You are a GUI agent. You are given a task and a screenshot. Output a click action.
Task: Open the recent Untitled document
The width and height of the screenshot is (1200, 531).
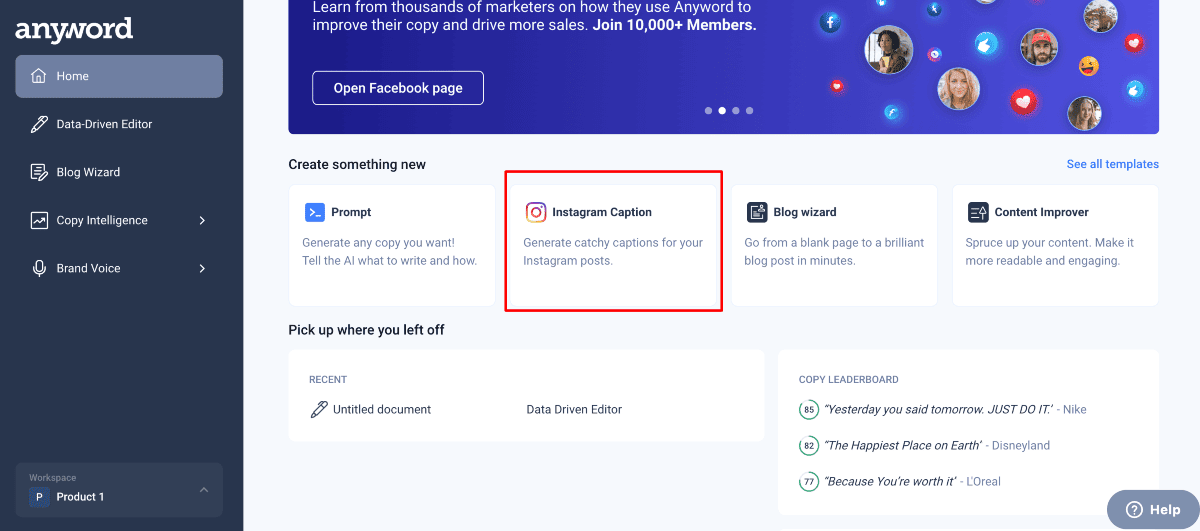click(381, 409)
